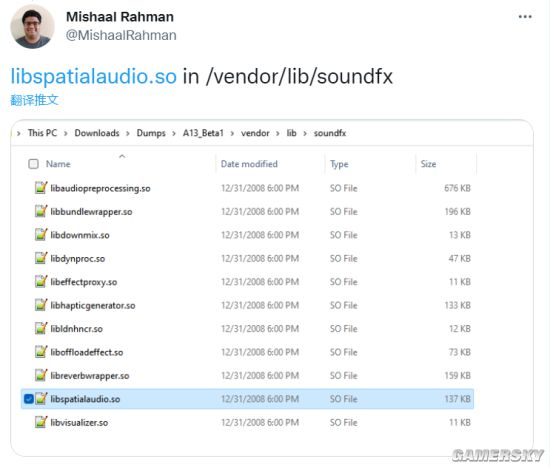Open the @MishaalRahman handle
The height and width of the screenshot is (467, 550).
pyautogui.click(x=121, y=35)
